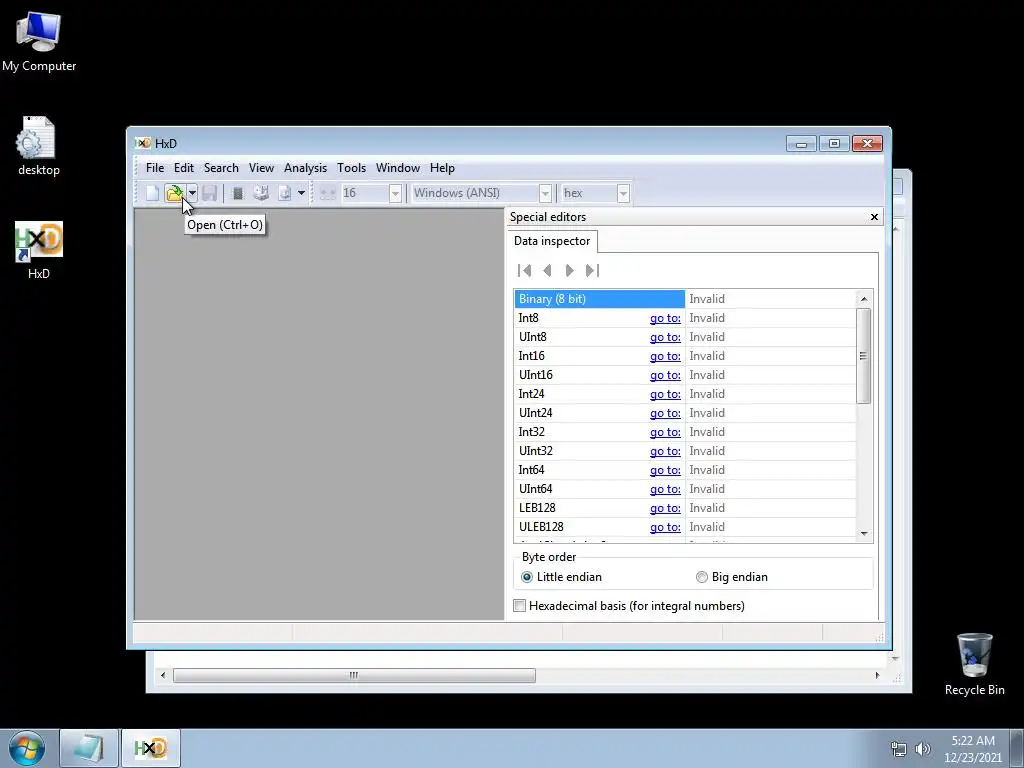1024x768 pixels.
Task: Click the Open disk icon
Action: click(x=261, y=193)
